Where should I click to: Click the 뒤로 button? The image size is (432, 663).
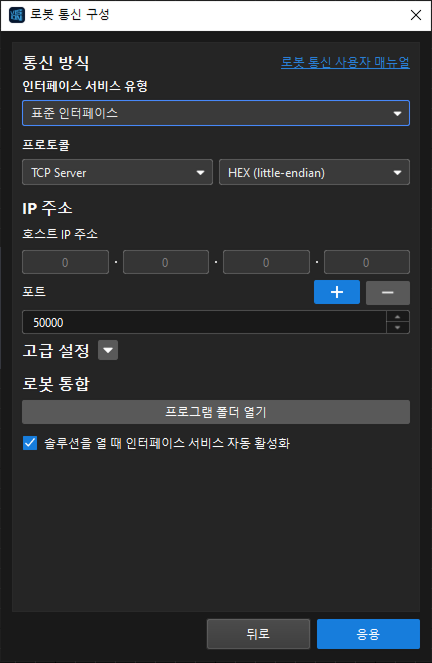tap(258, 634)
